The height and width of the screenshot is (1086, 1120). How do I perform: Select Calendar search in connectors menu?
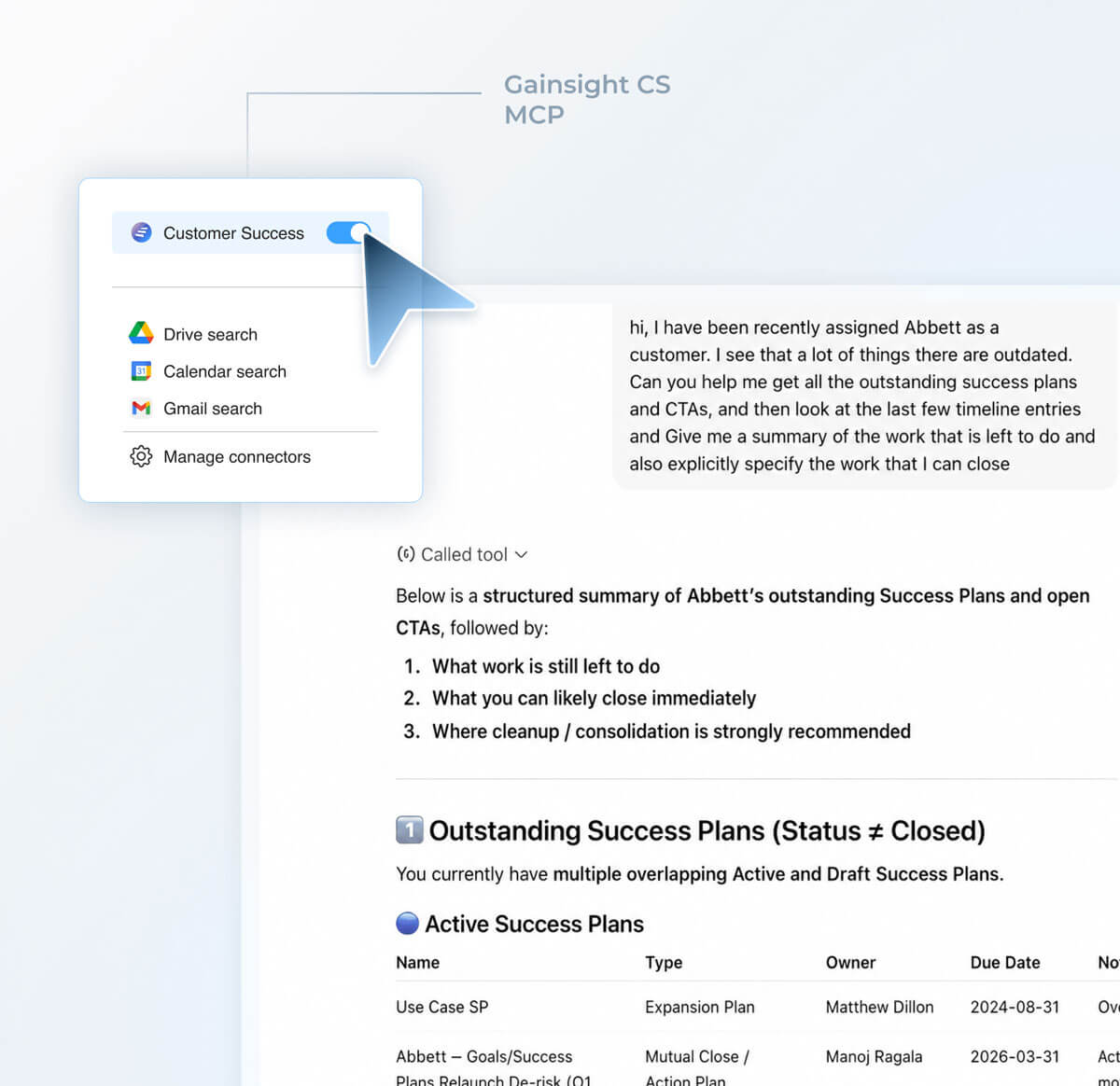tap(225, 371)
